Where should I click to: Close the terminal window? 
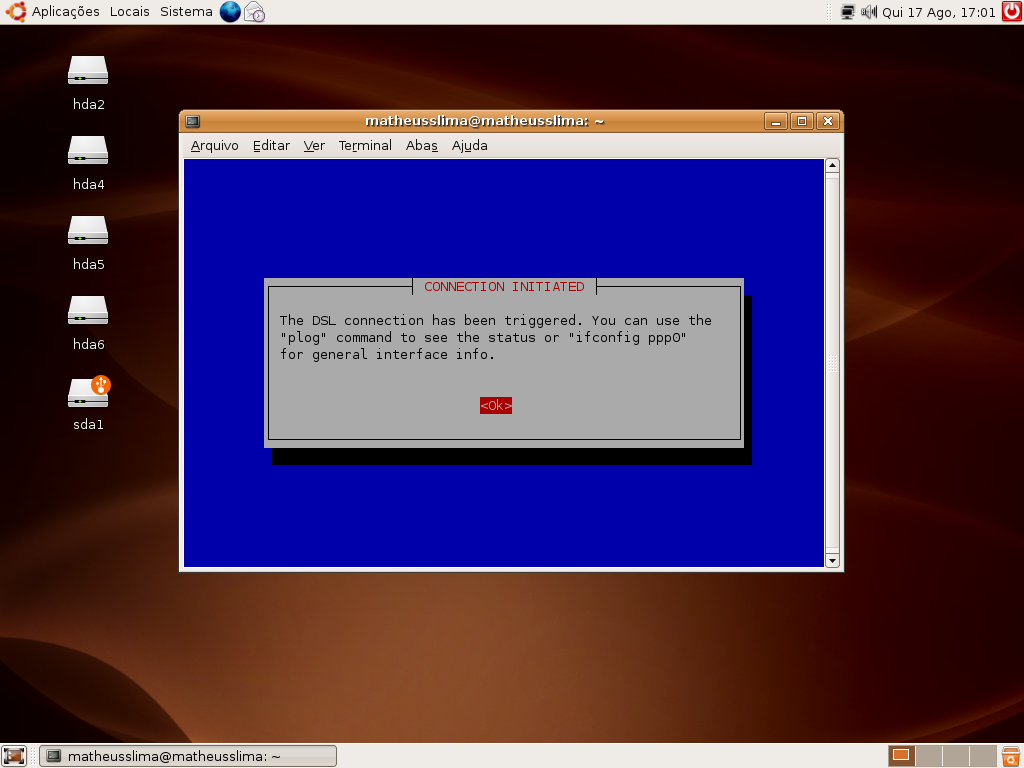click(x=828, y=121)
